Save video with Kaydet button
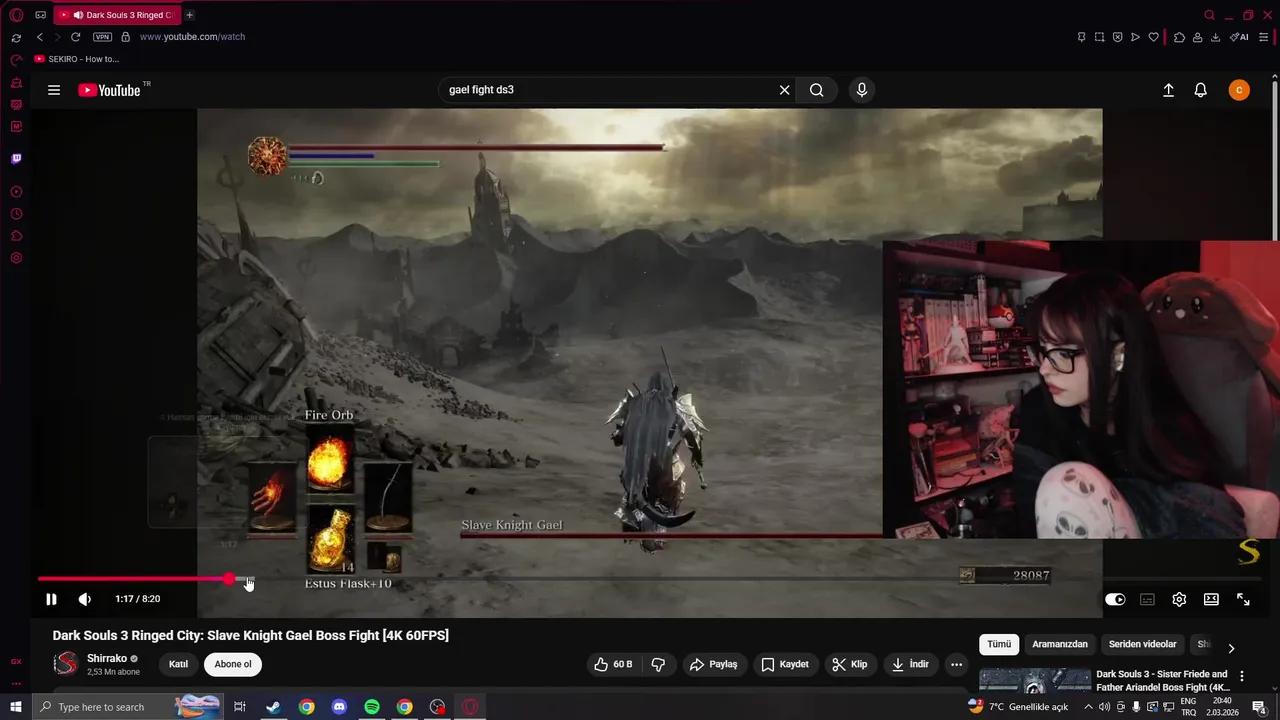This screenshot has height=720, width=1280. point(785,664)
